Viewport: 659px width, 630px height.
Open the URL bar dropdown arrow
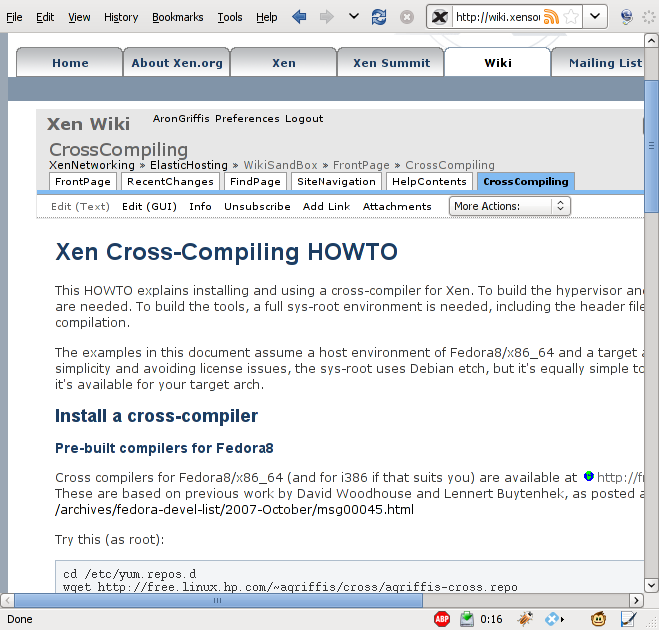[x=595, y=17]
